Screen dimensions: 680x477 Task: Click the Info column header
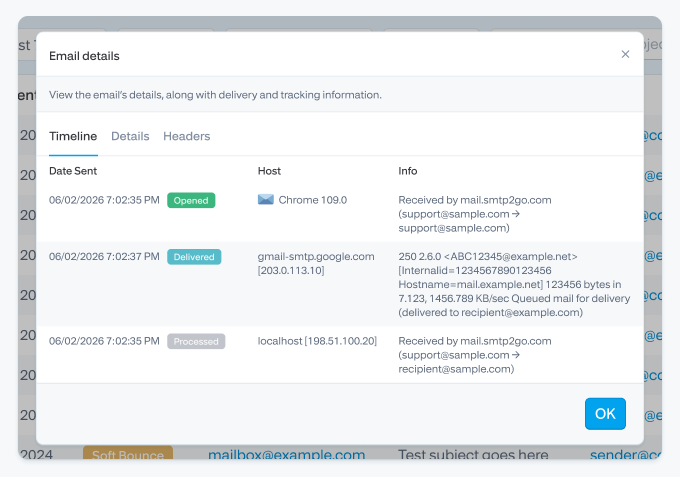408,171
